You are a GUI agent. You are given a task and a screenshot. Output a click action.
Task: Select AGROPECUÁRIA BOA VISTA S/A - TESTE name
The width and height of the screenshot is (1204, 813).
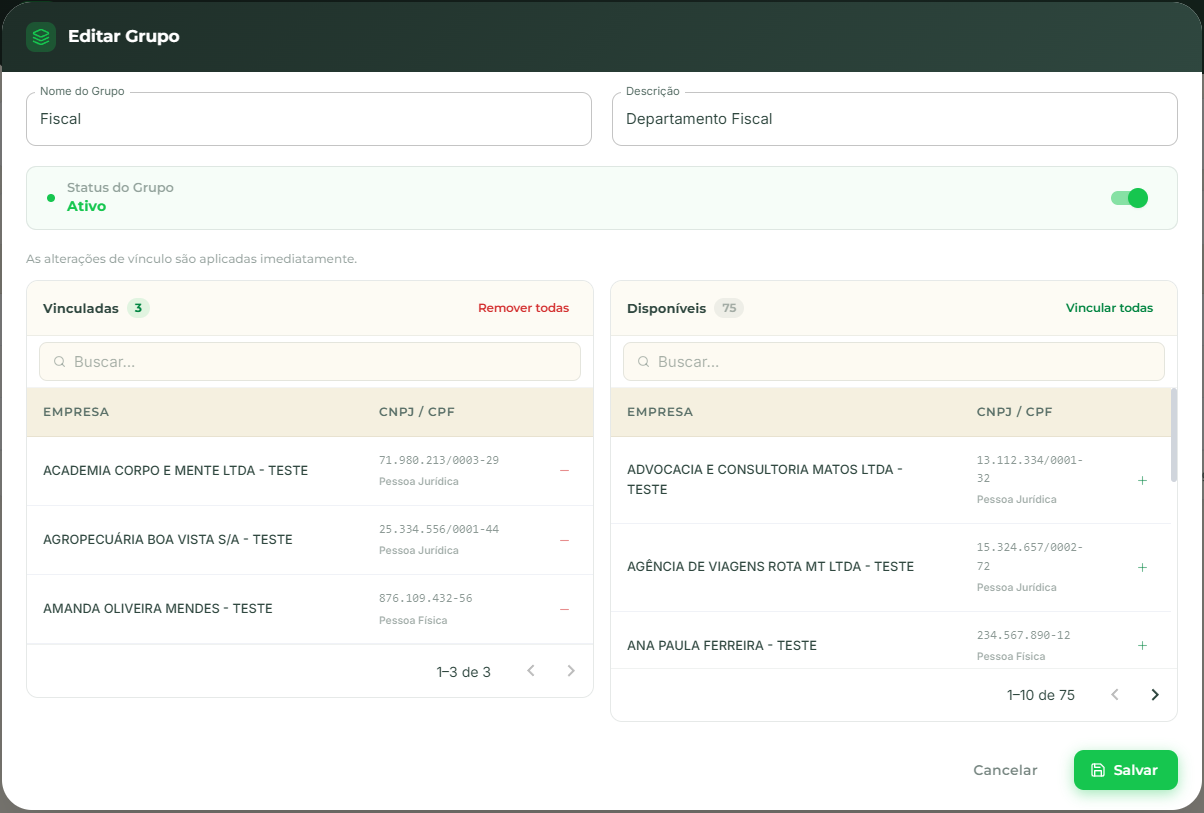pyautogui.click(x=168, y=540)
